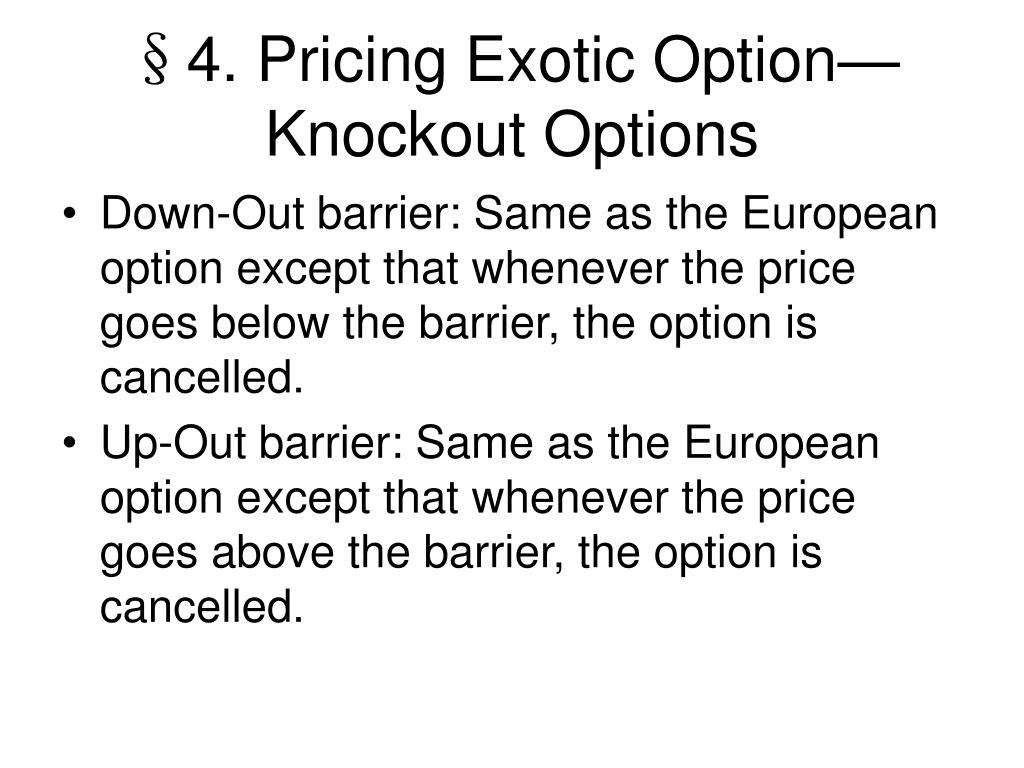Click 'whenever' in the Down-Out paragraph
1024x768 pixels.
coord(570,268)
